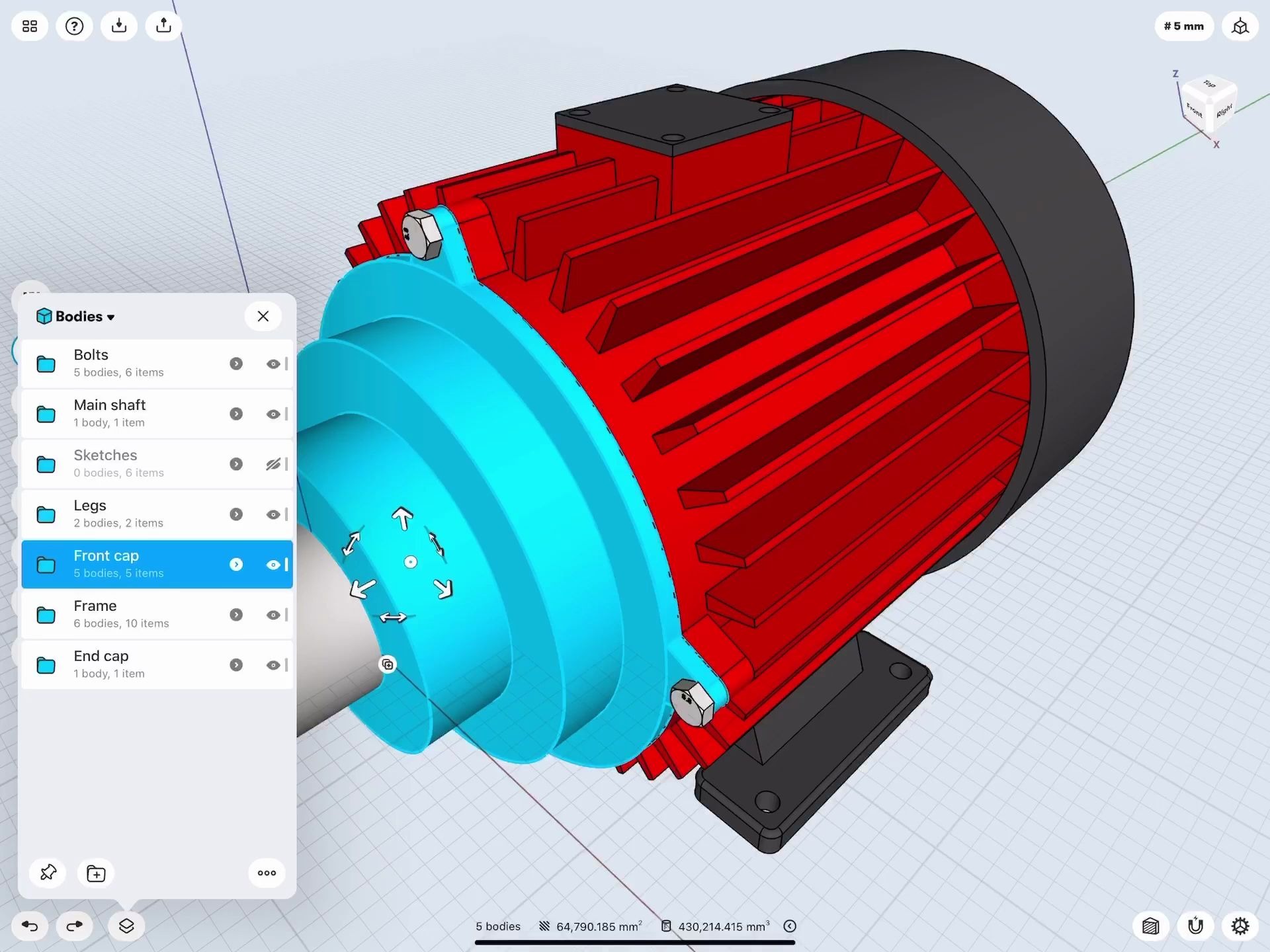This screenshot has height=952, width=1270.
Task: Click the undo arrow icon
Action: 29,926
